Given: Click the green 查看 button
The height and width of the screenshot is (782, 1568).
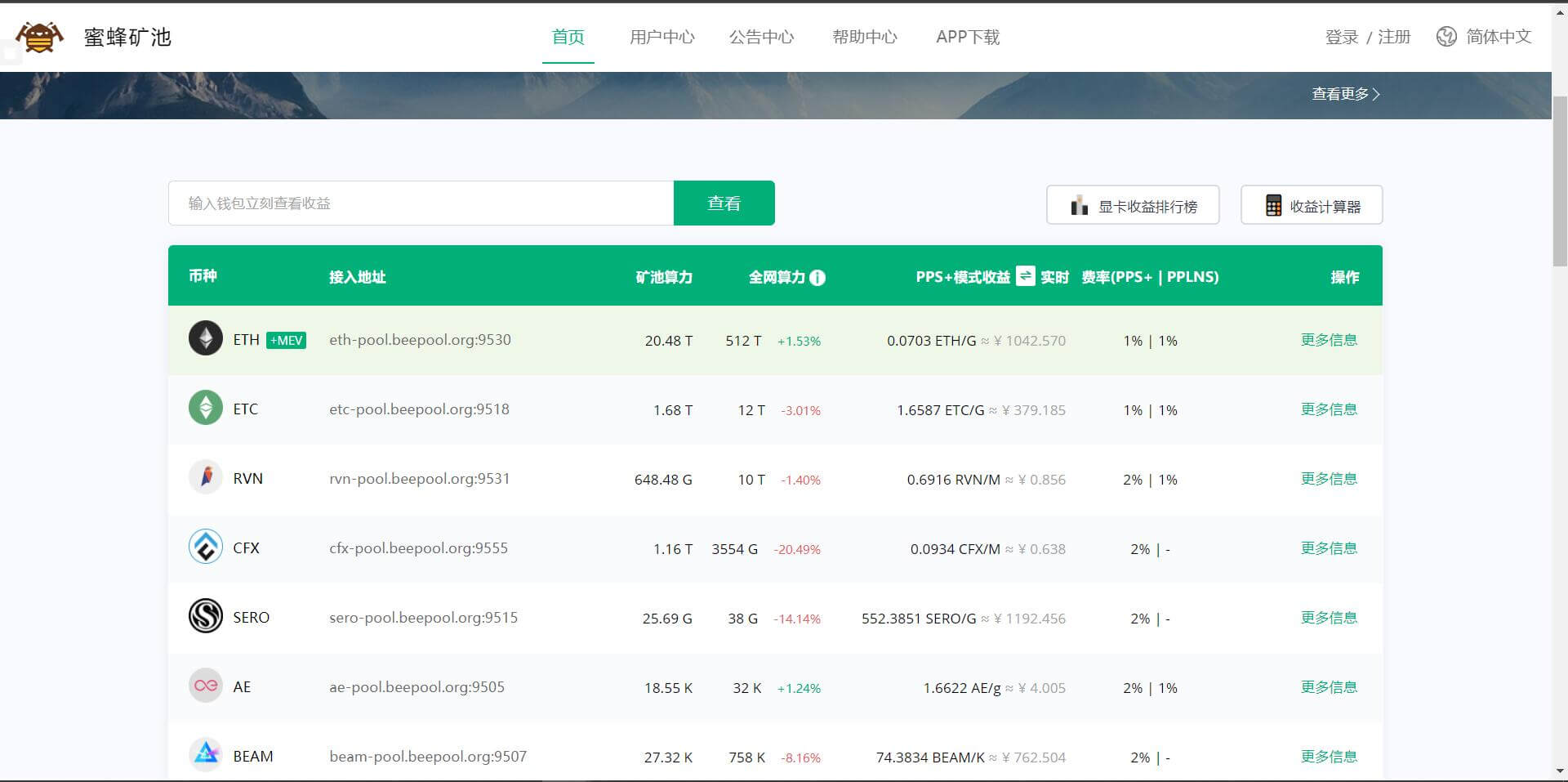Looking at the screenshot, I should (x=724, y=203).
